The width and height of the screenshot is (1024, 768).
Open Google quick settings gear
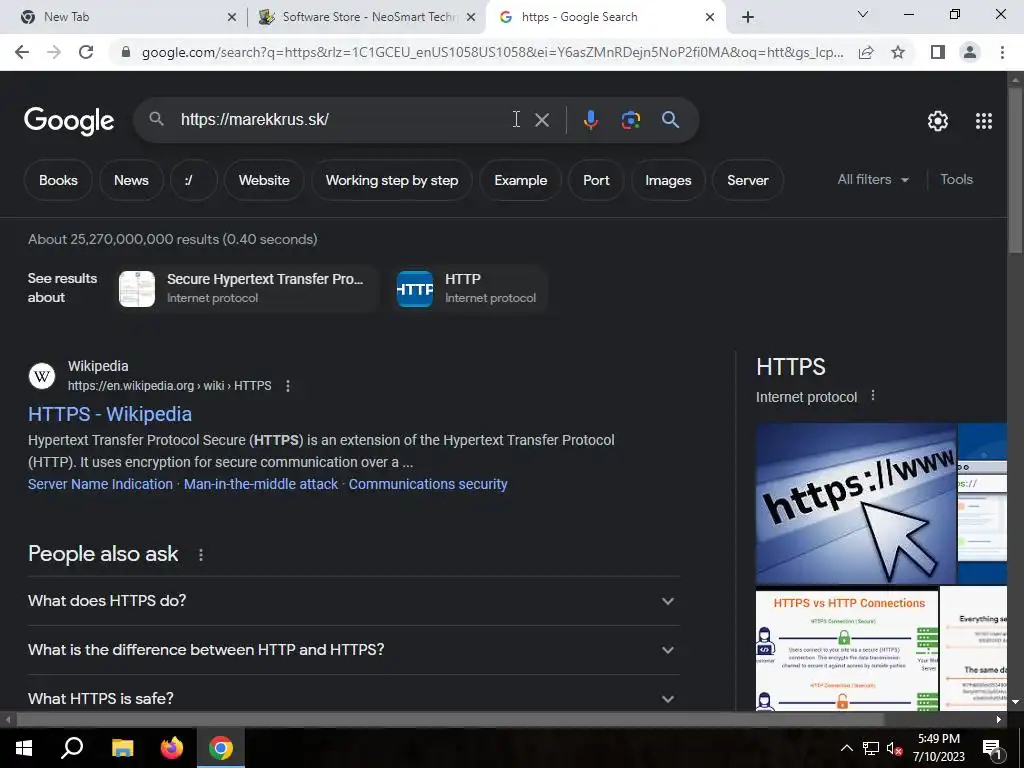click(938, 121)
